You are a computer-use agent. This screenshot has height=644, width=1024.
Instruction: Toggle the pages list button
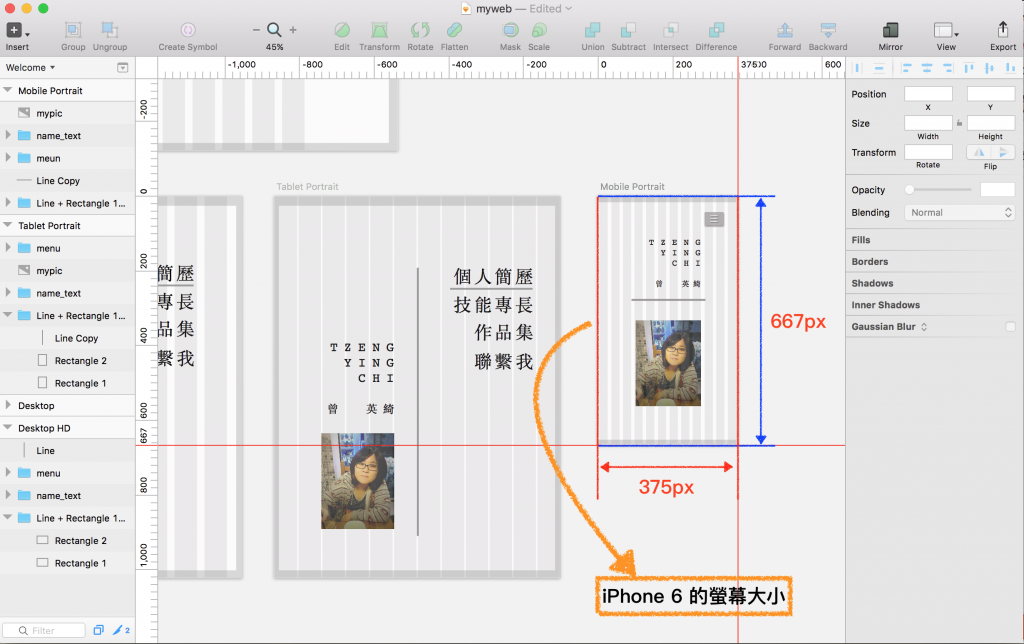122,68
